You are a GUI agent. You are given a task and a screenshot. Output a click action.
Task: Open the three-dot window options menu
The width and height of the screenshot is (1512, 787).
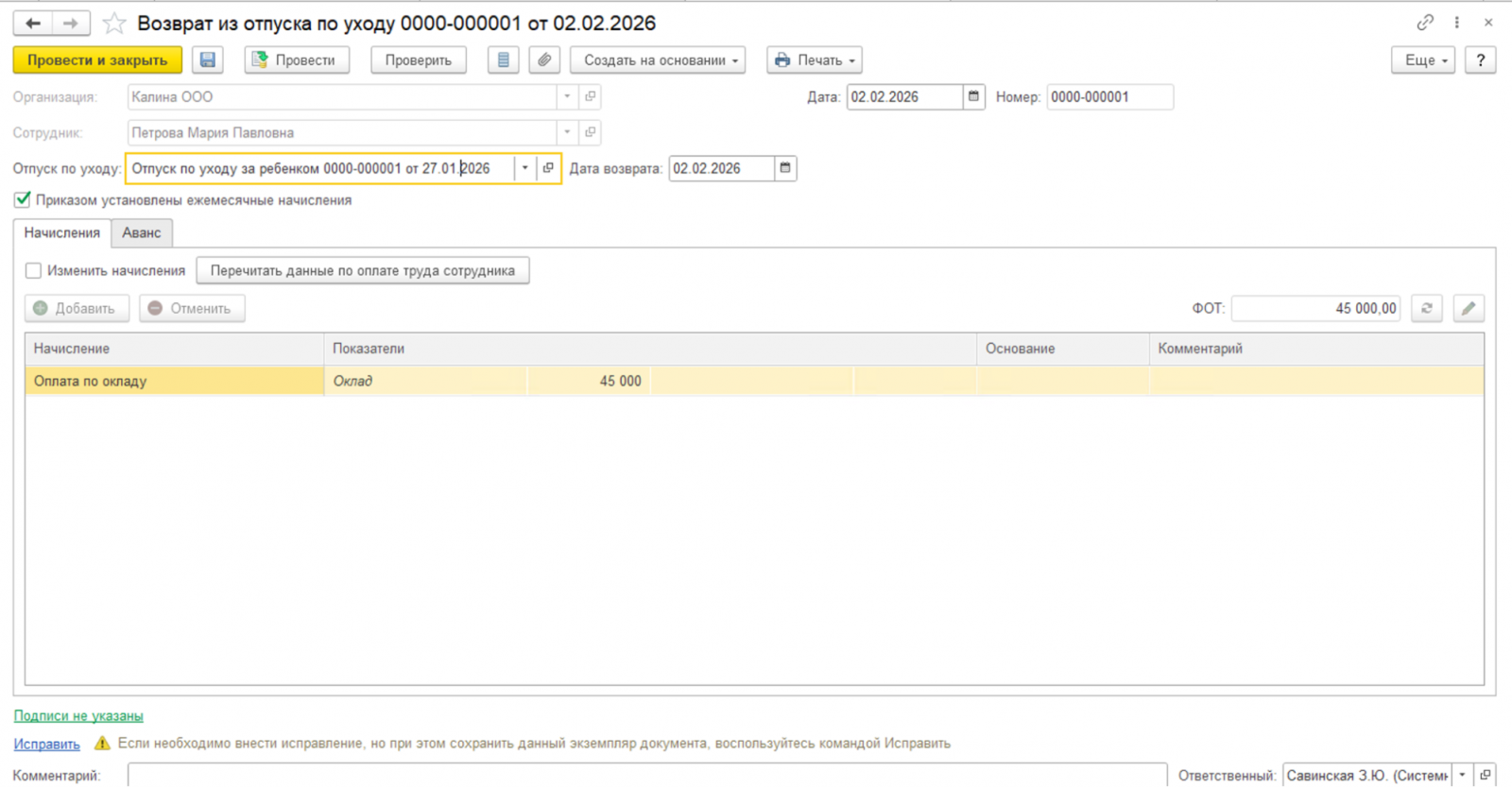1456,22
